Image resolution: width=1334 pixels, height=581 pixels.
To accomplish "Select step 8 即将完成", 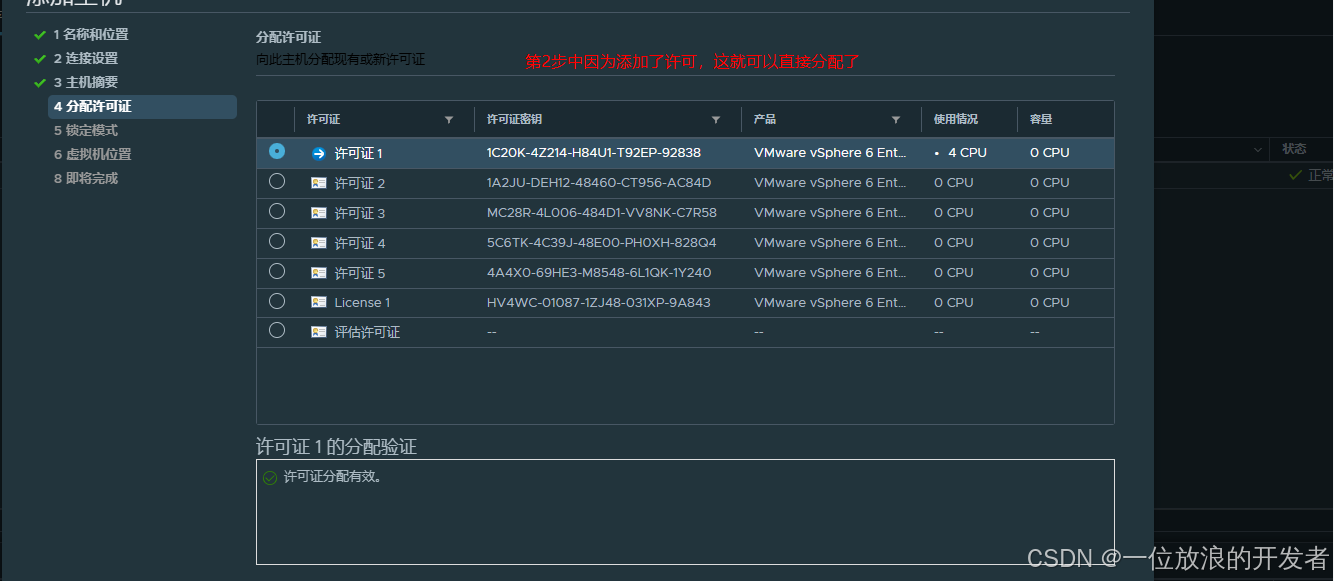I will (86, 178).
